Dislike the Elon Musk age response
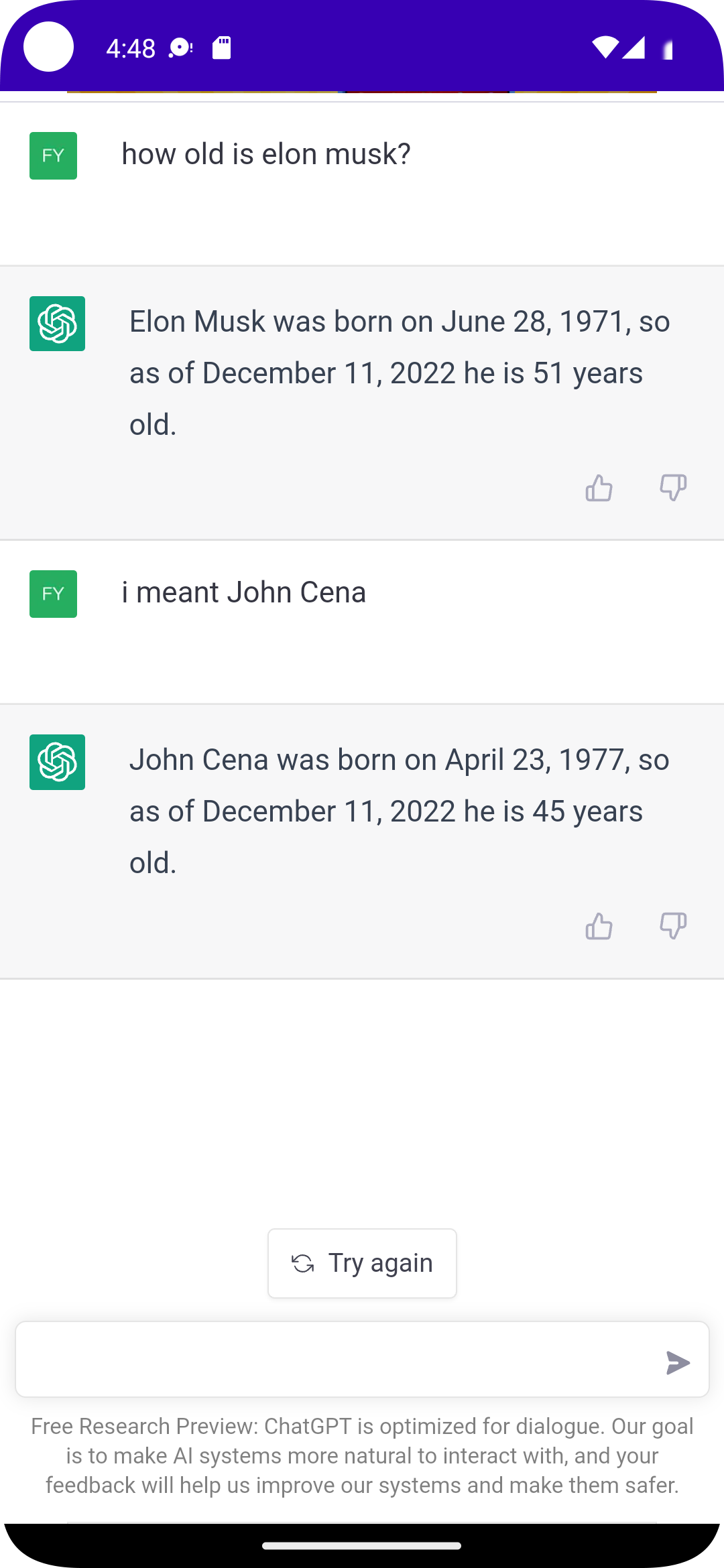Screen dimensions: 724x1568 pos(673,488)
